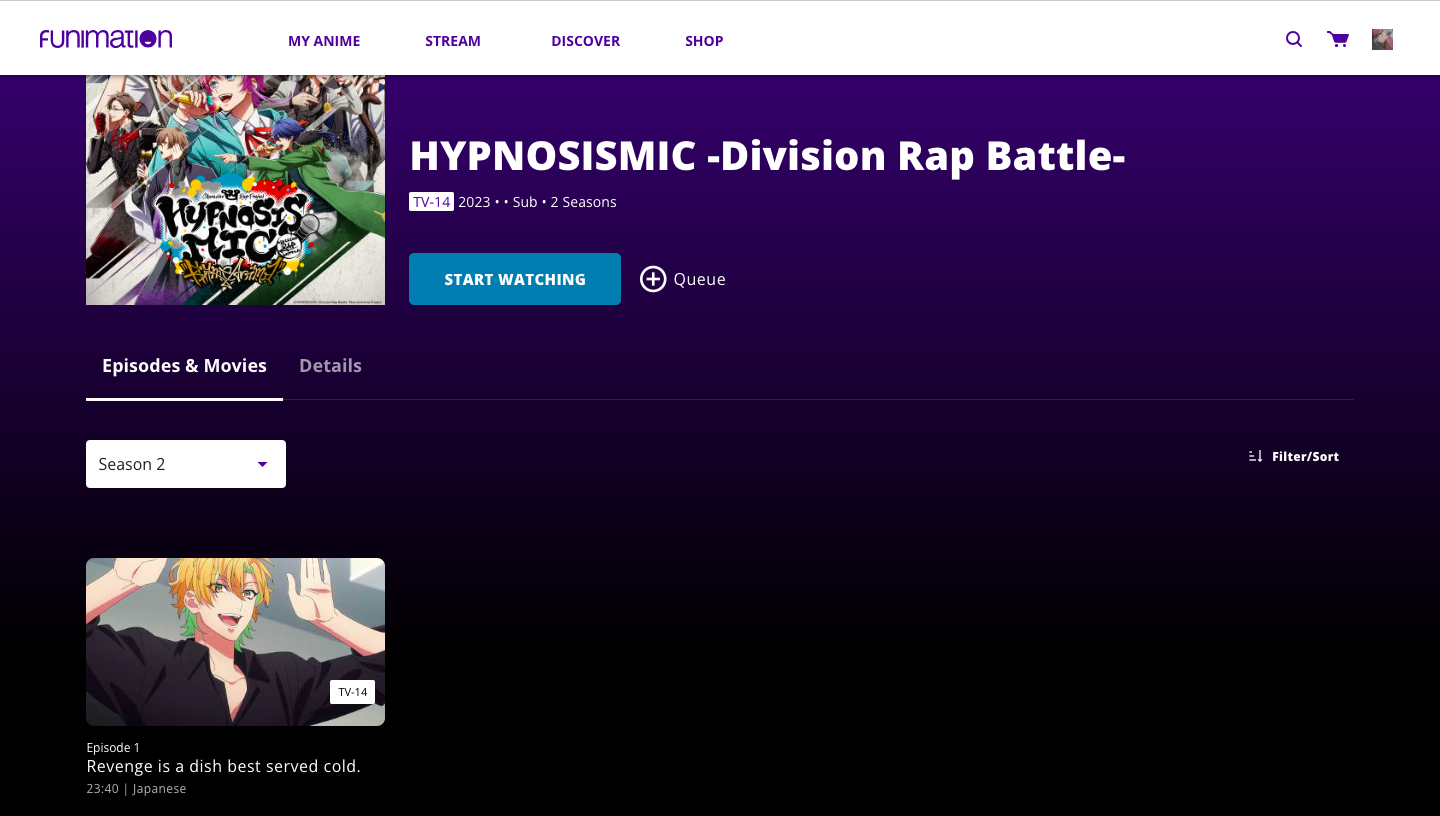Open the Shop nav link
The width and height of the screenshot is (1440, 816).
pyautogui.click(x=704, y=41)
